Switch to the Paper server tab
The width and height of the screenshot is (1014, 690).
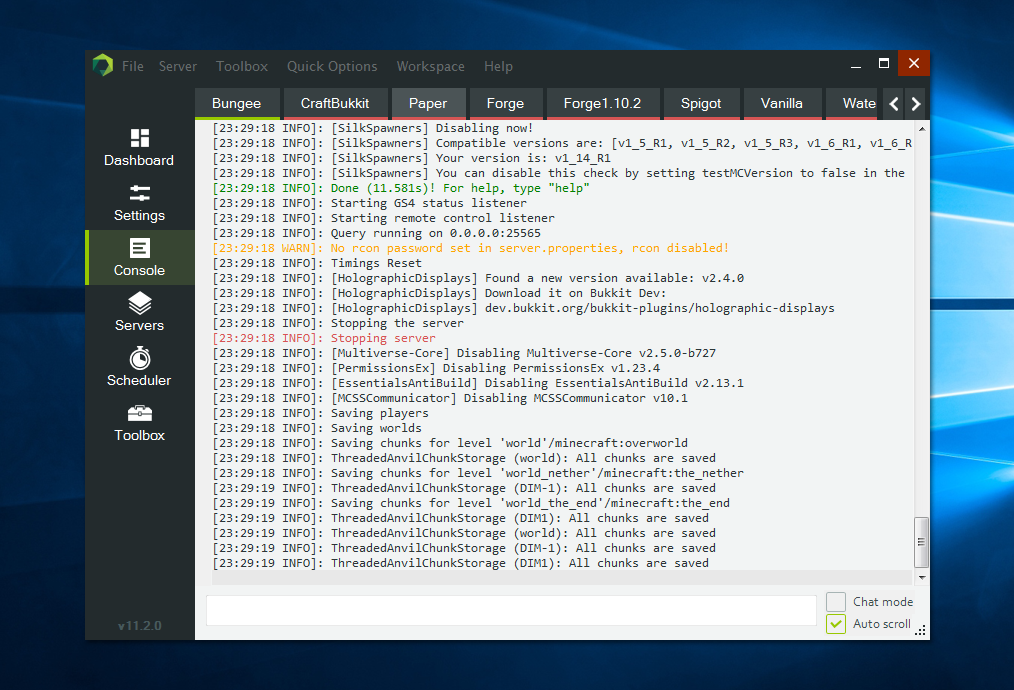(428, 103)
